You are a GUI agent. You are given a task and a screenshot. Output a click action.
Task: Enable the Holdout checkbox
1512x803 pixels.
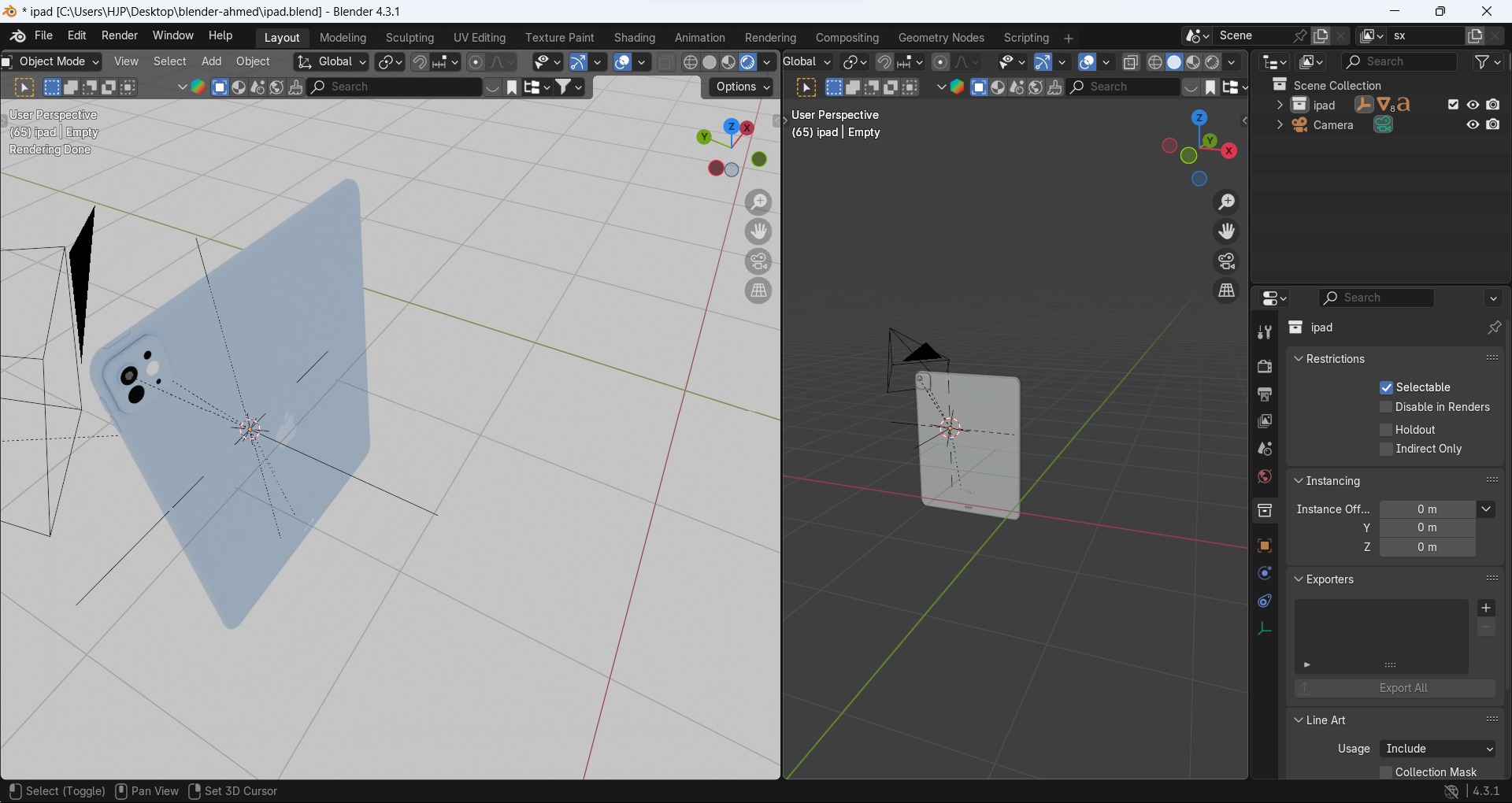[1387, 430]
